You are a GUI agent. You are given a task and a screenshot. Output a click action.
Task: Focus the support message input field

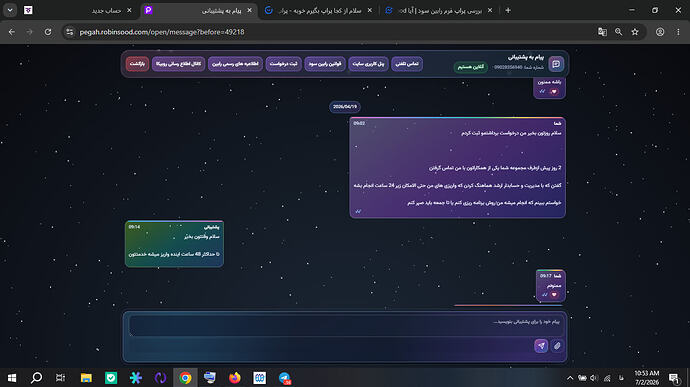[345, 326]
